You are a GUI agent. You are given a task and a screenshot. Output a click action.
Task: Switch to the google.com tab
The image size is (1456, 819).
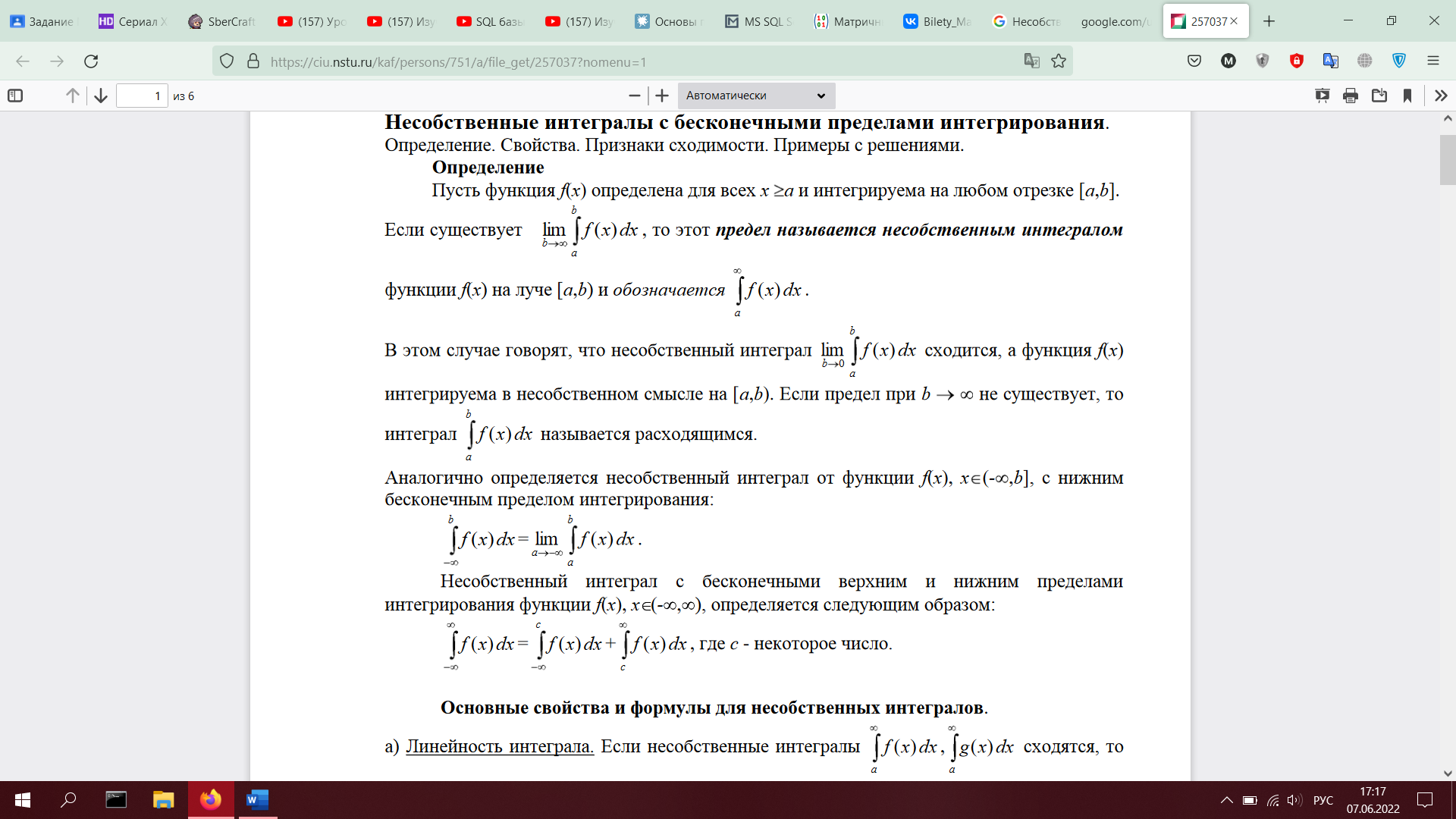(1116, 21)
